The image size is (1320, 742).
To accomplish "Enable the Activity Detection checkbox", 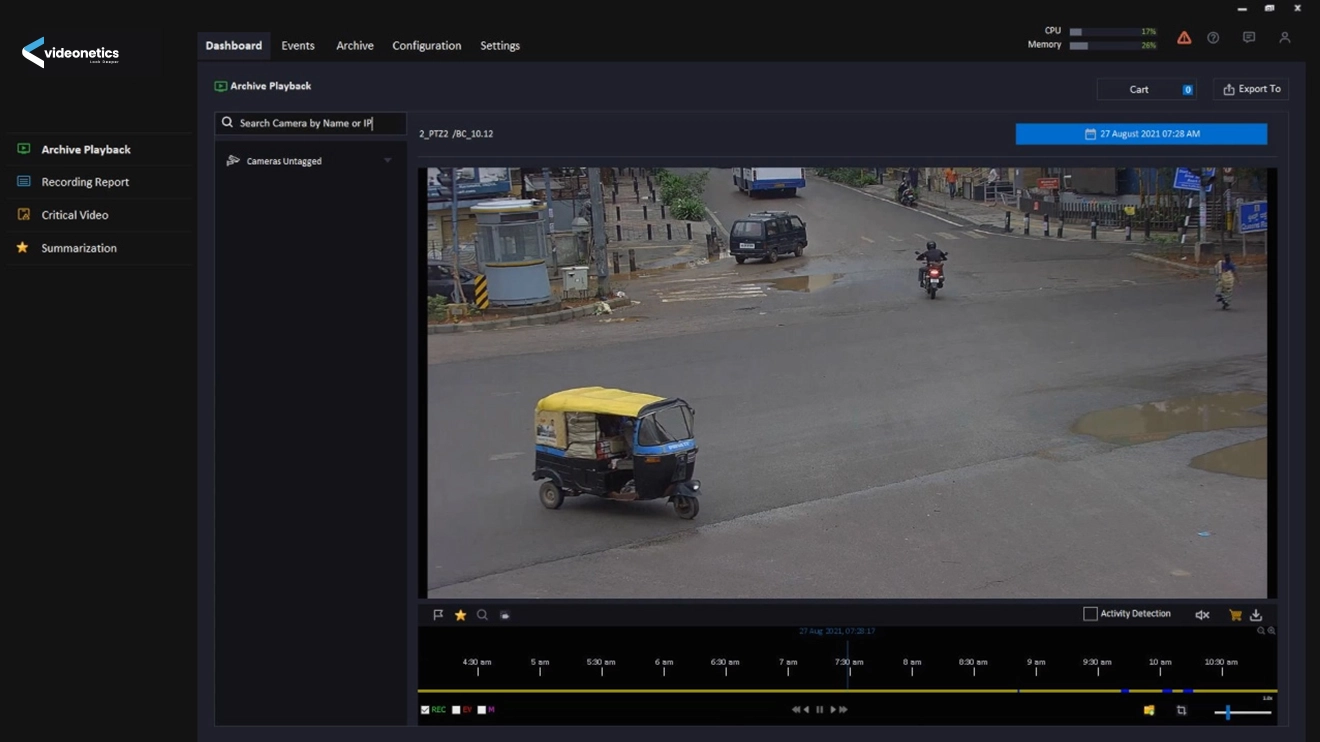I will 1090,614.
